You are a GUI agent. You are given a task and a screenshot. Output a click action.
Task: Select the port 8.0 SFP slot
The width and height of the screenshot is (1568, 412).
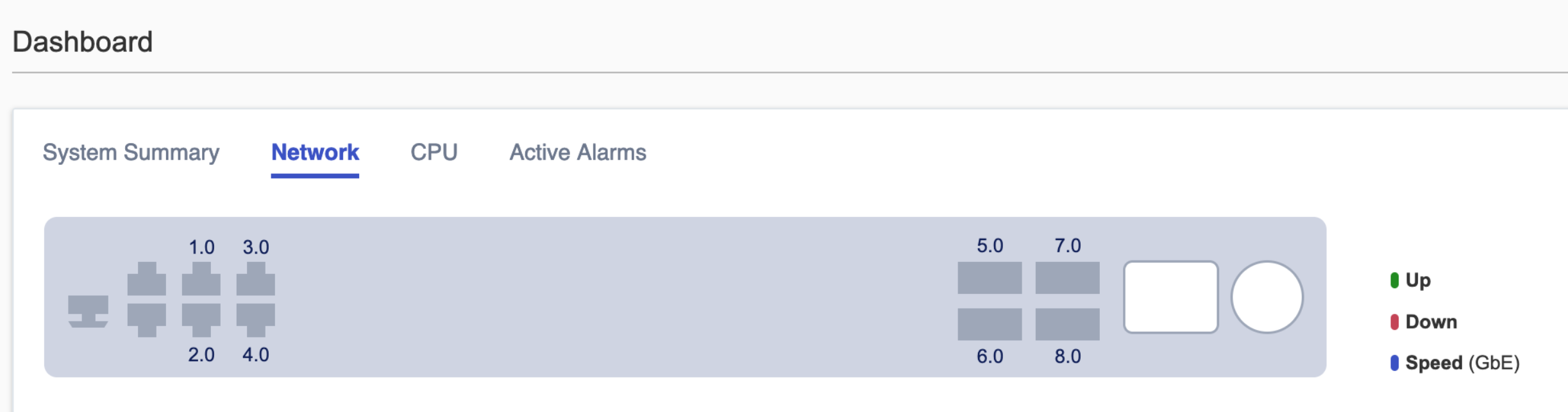[1067, 324]
